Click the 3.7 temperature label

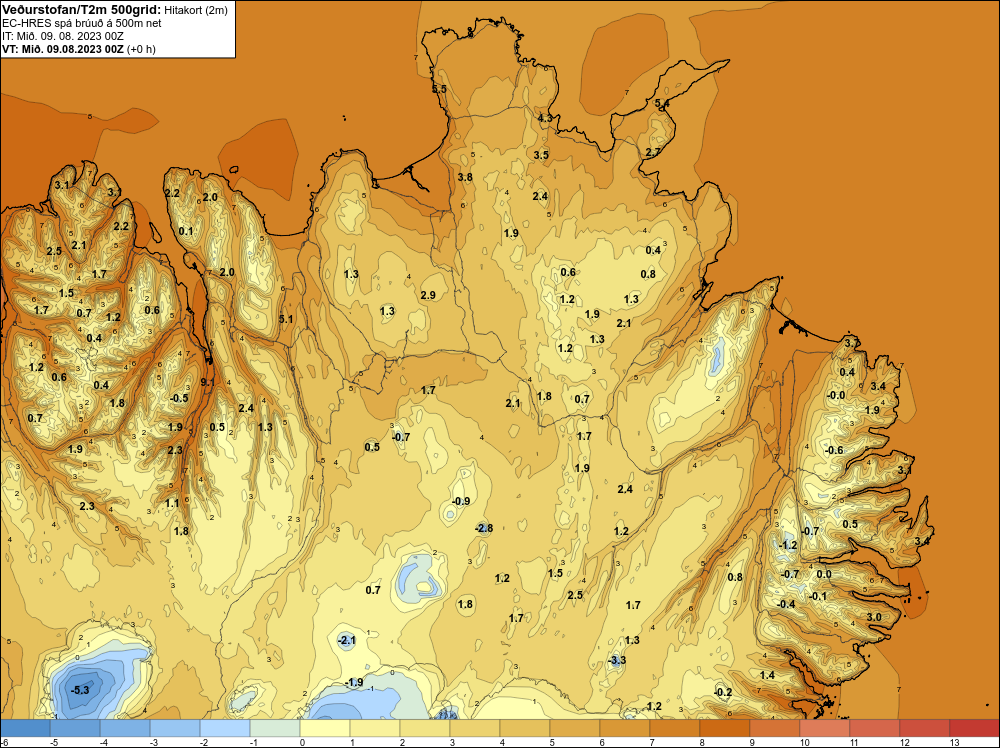(x=851, y=344)
